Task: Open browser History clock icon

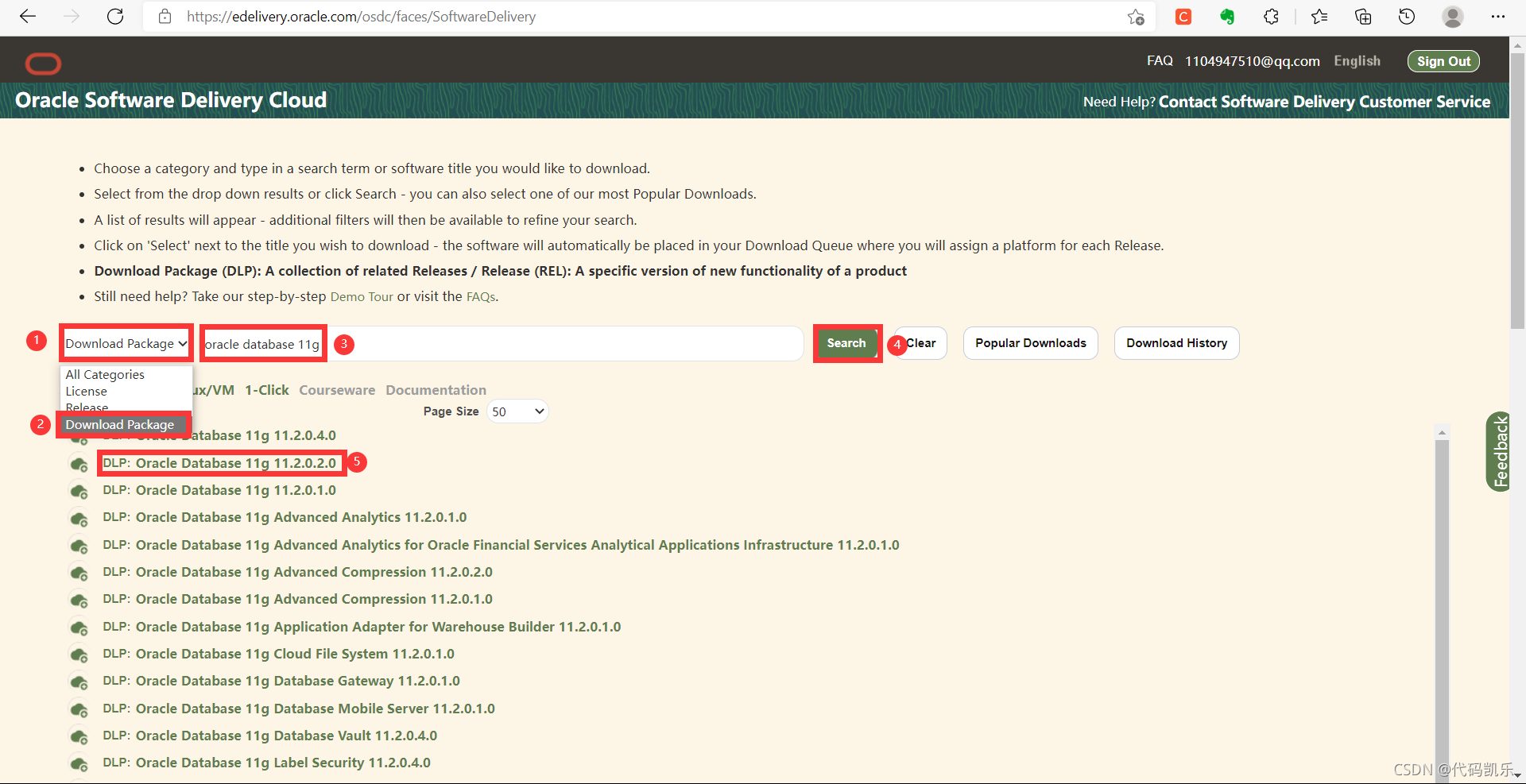Action: tap(1407, 17)
